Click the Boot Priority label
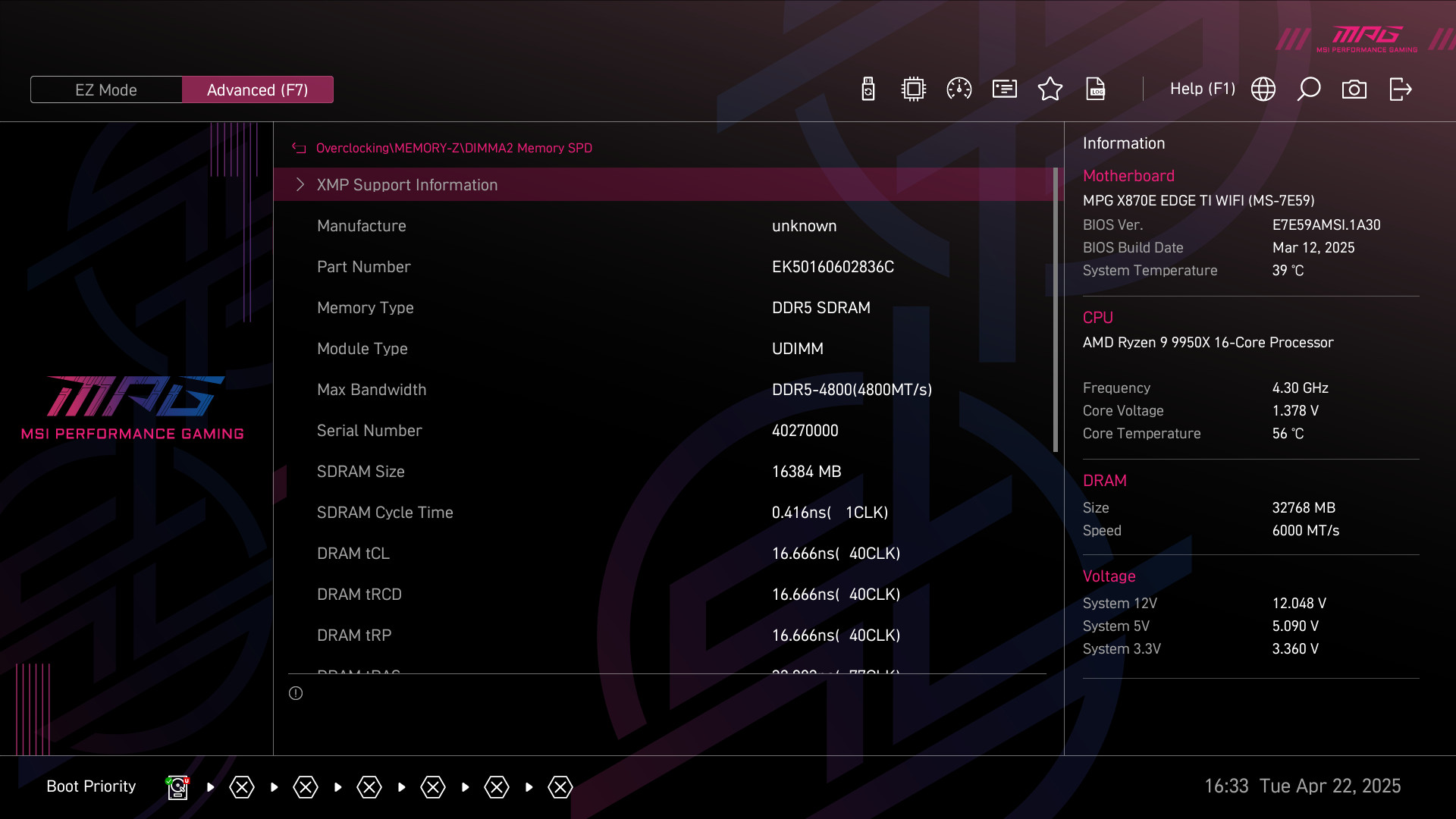 91,786
